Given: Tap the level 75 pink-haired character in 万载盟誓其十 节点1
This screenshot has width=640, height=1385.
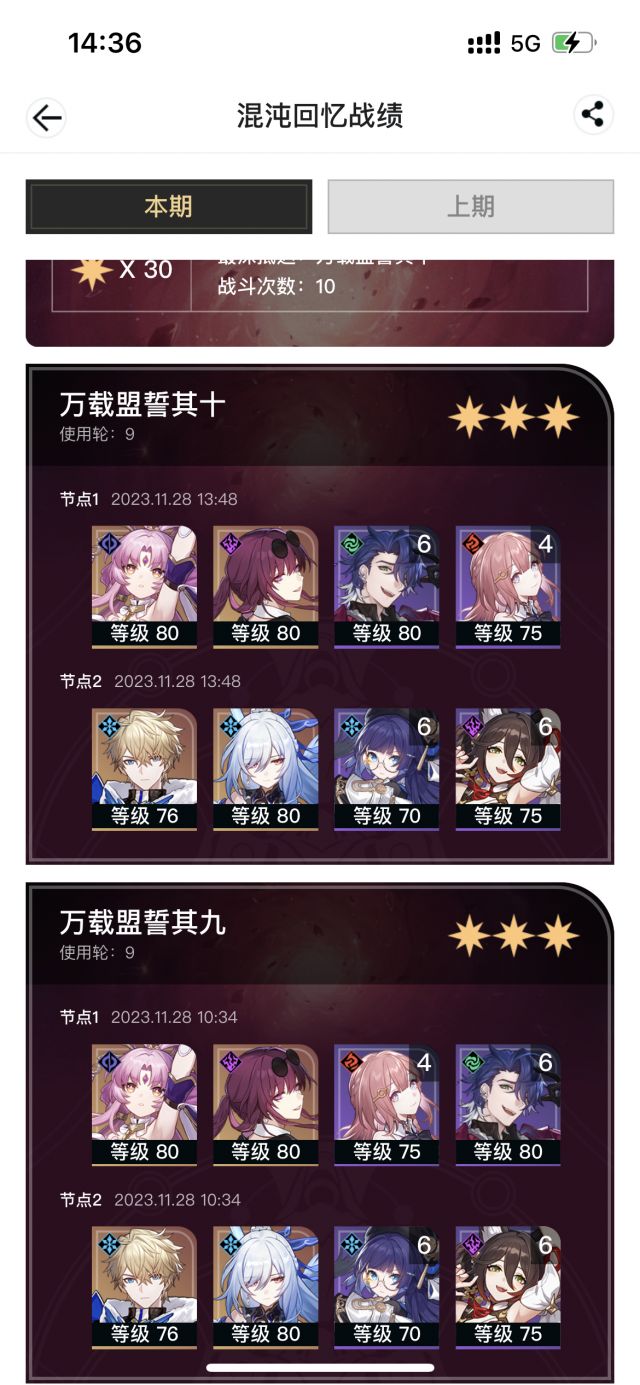Looking at the screenshot, I should (x=508, y=587).
